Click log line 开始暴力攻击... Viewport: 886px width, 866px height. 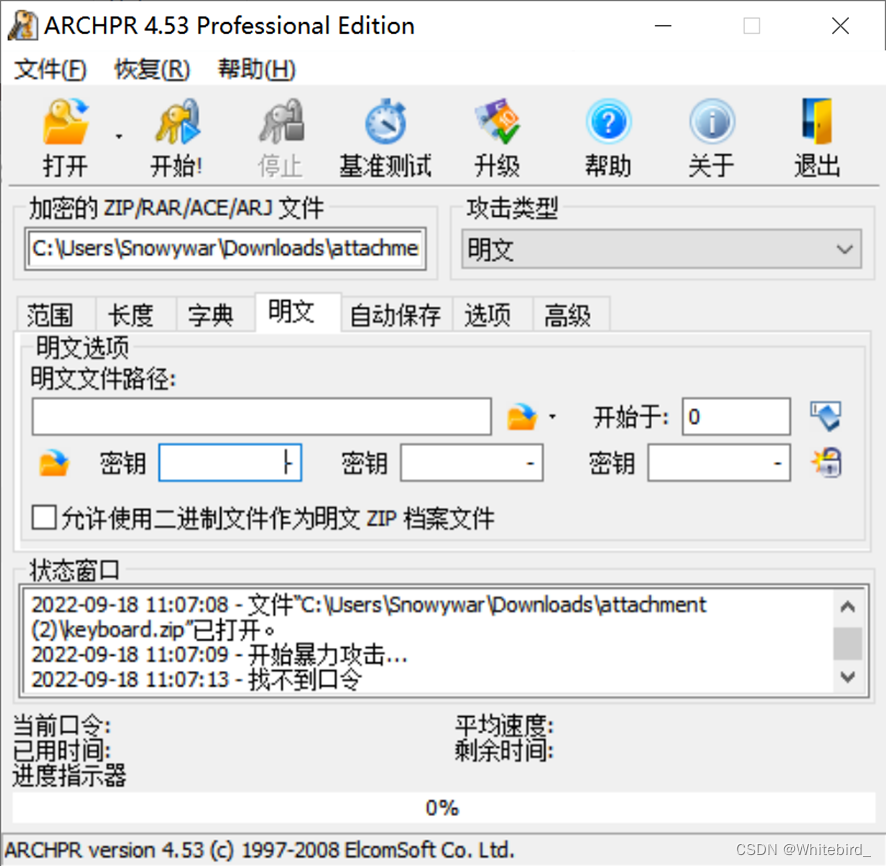coord(219,655)
